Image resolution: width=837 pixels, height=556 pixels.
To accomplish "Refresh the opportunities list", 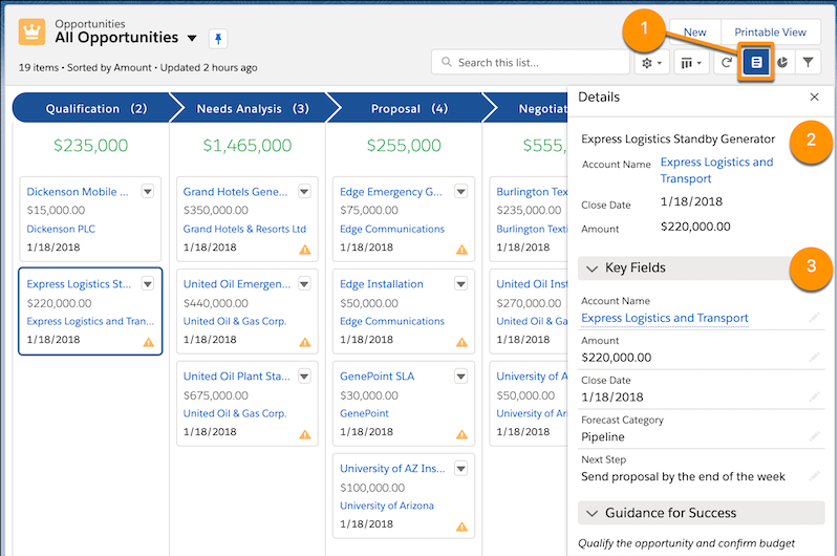I will pyautogui.click(x=727, y=63).
